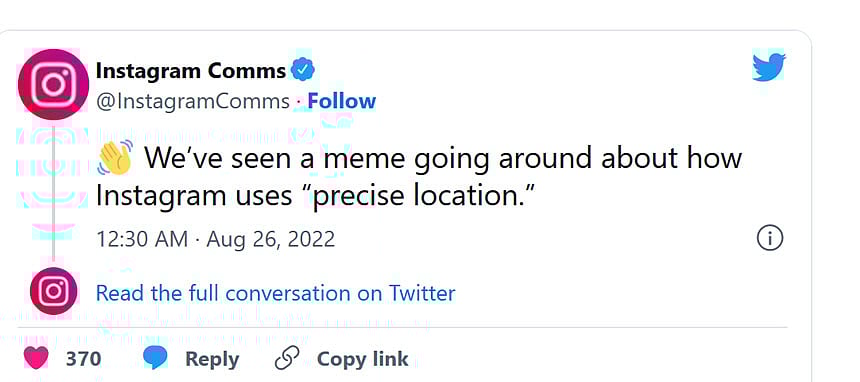This screenshot has width=860, height=382.
Task: Click the waving hand emoji
Action: pos(115,157)
